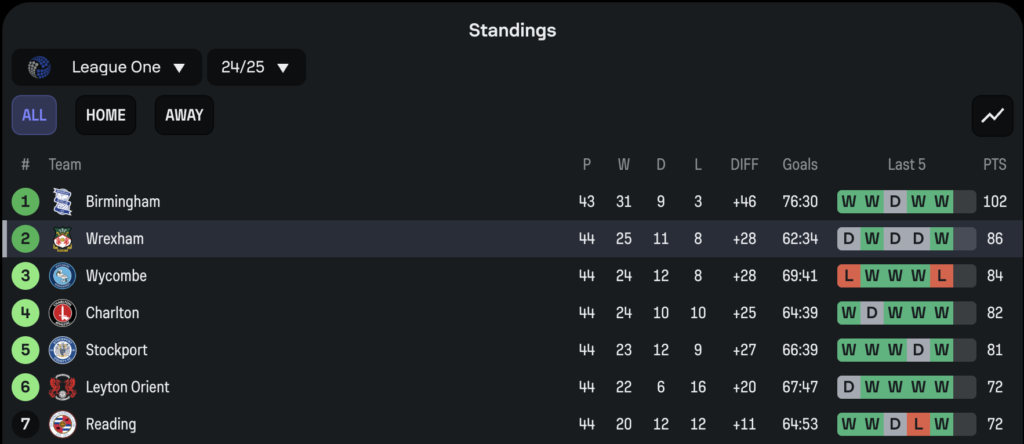Sort the table by PTS column header
This screenshot has width=1024, height=444.
tap(995, 165)
